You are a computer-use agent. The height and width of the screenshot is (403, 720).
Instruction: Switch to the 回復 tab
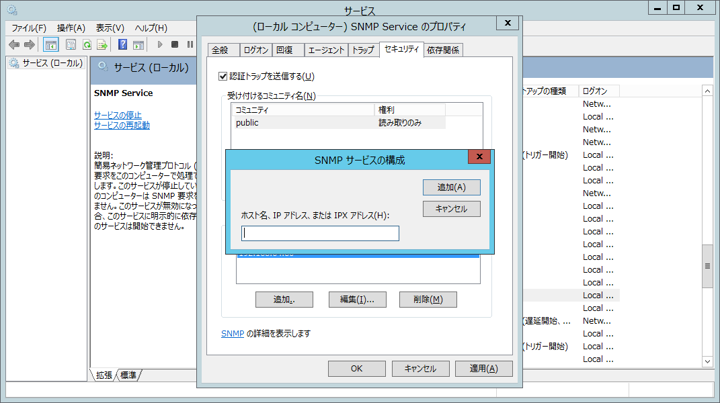(288, 50)
